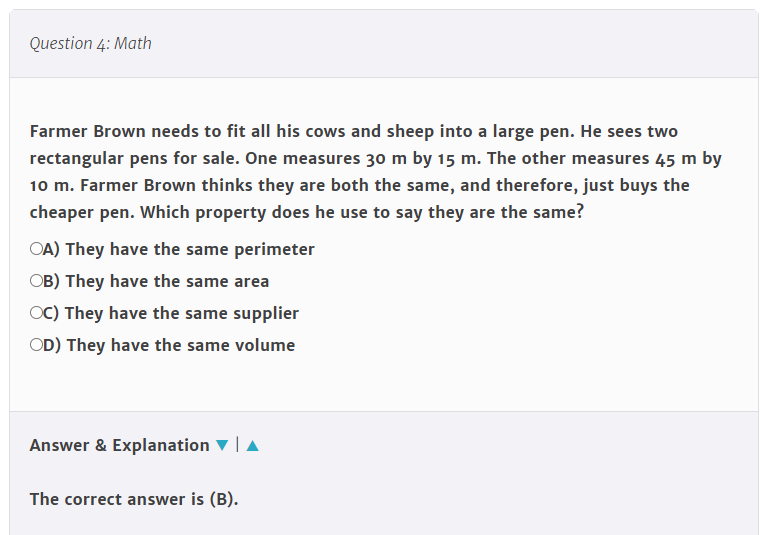Click the 'B)' option letter label

[51, 281]
